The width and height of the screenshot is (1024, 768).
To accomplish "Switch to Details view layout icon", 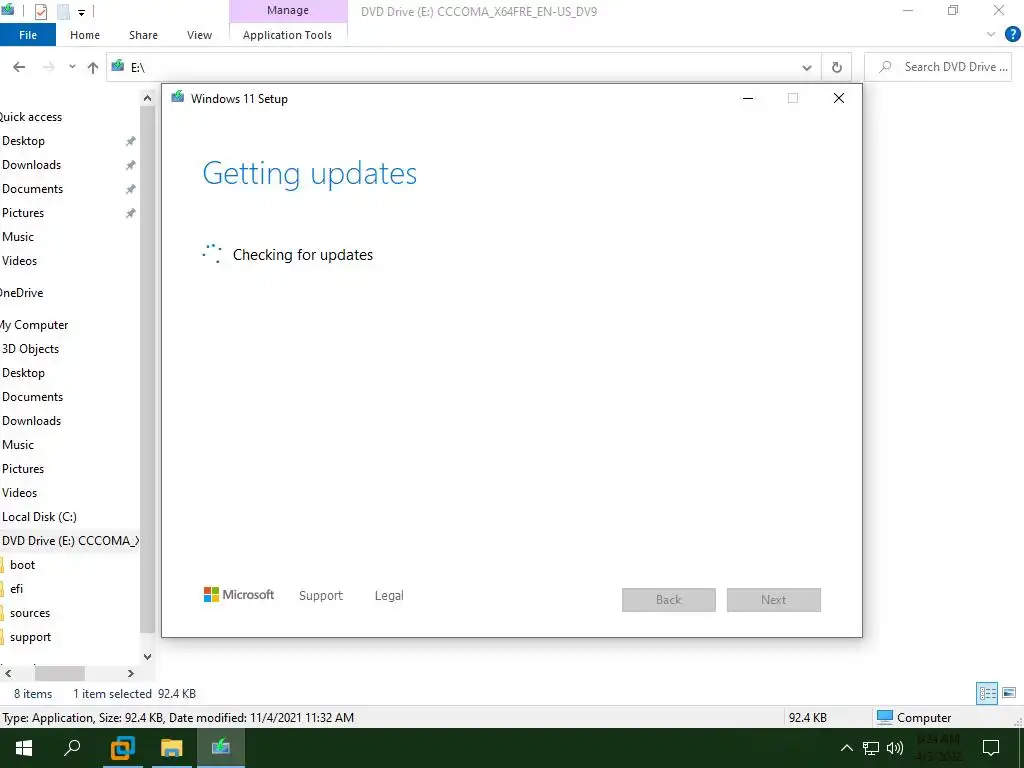I will (987, 693).
